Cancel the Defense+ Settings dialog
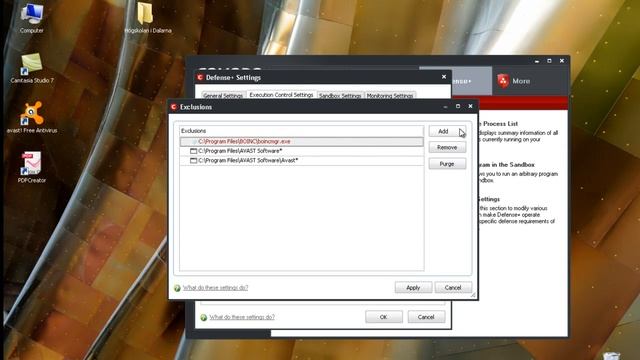 (426, 317)
